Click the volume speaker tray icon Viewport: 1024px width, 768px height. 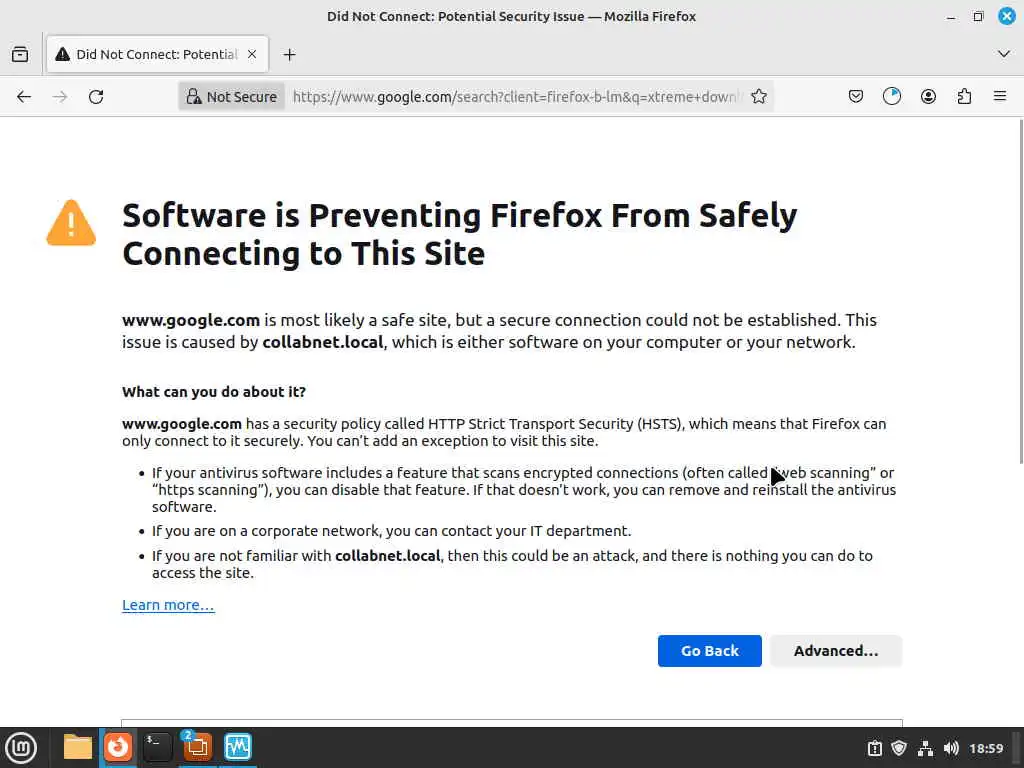951,748
